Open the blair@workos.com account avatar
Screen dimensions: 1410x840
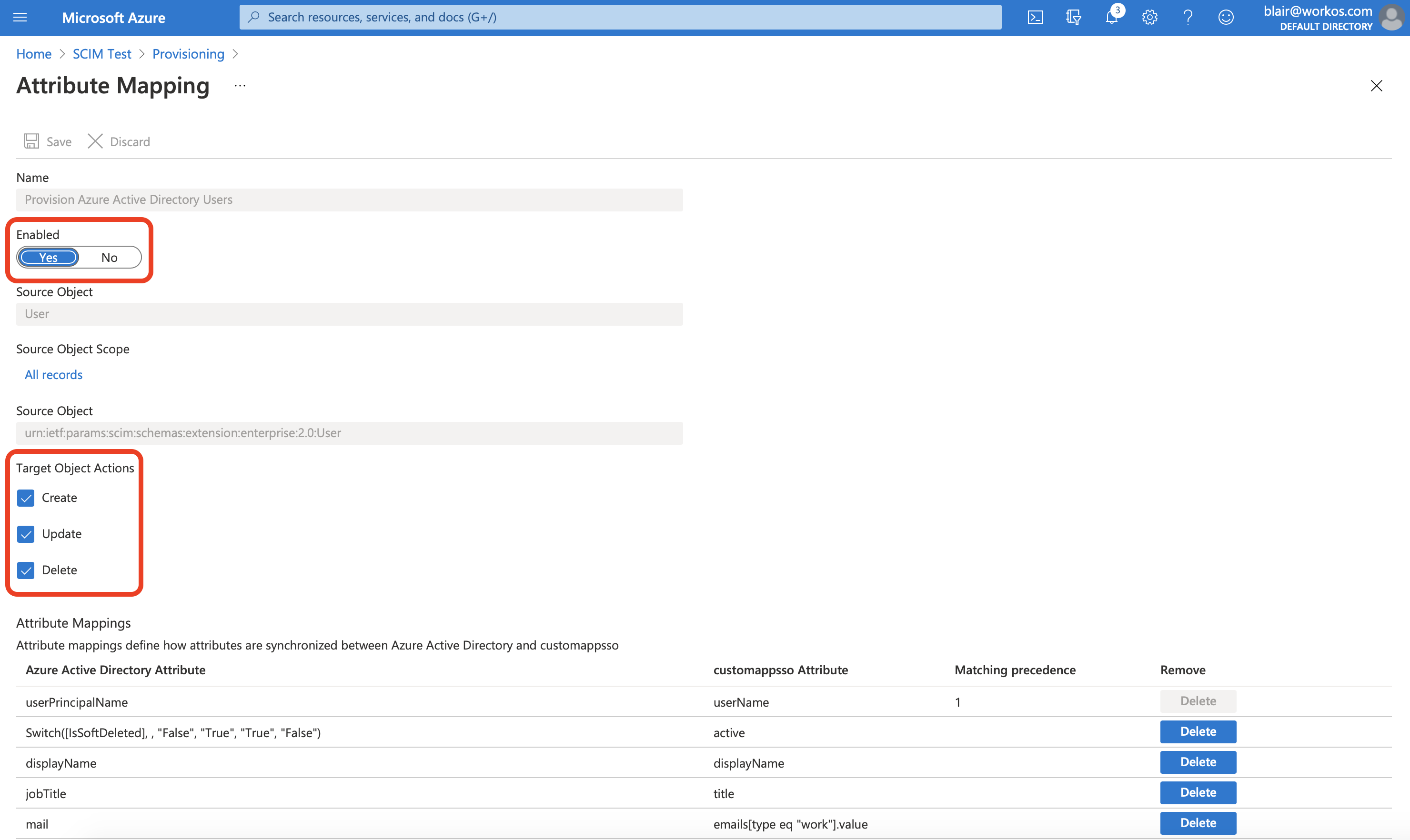pyautogui.click(x=1391, y=17)
